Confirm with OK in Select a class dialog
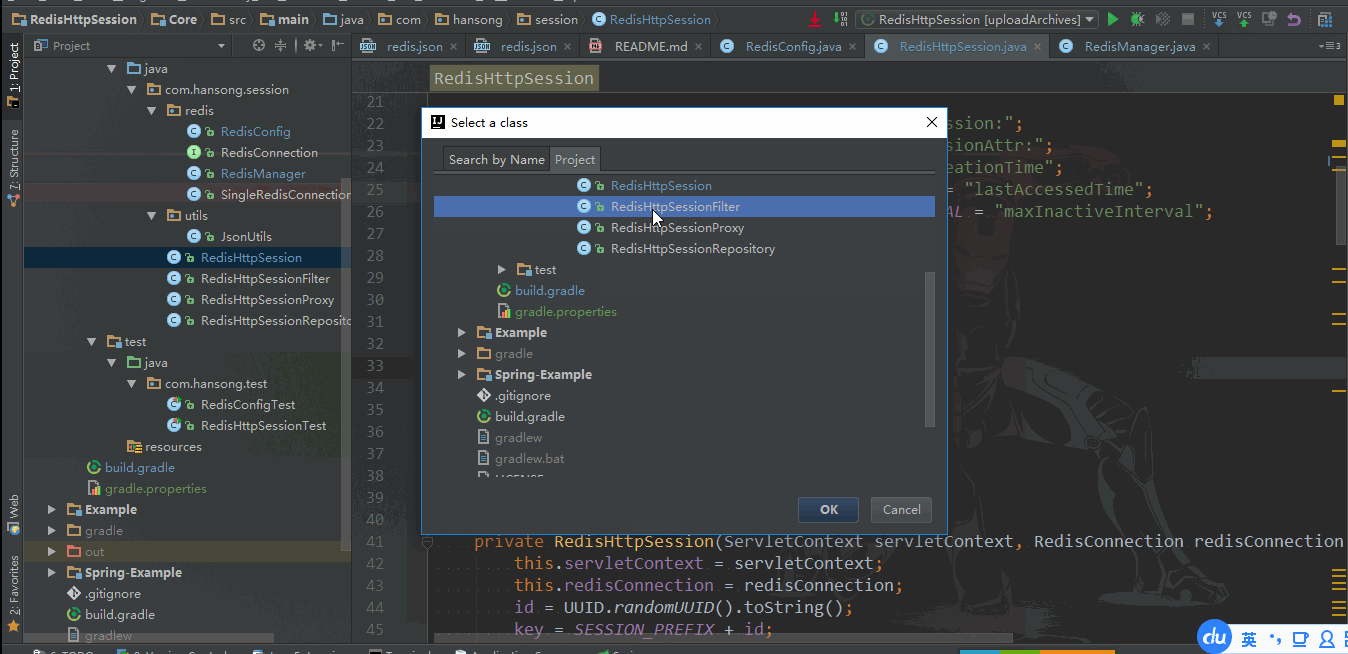The image size is (1348, 654). click(829, 509)
